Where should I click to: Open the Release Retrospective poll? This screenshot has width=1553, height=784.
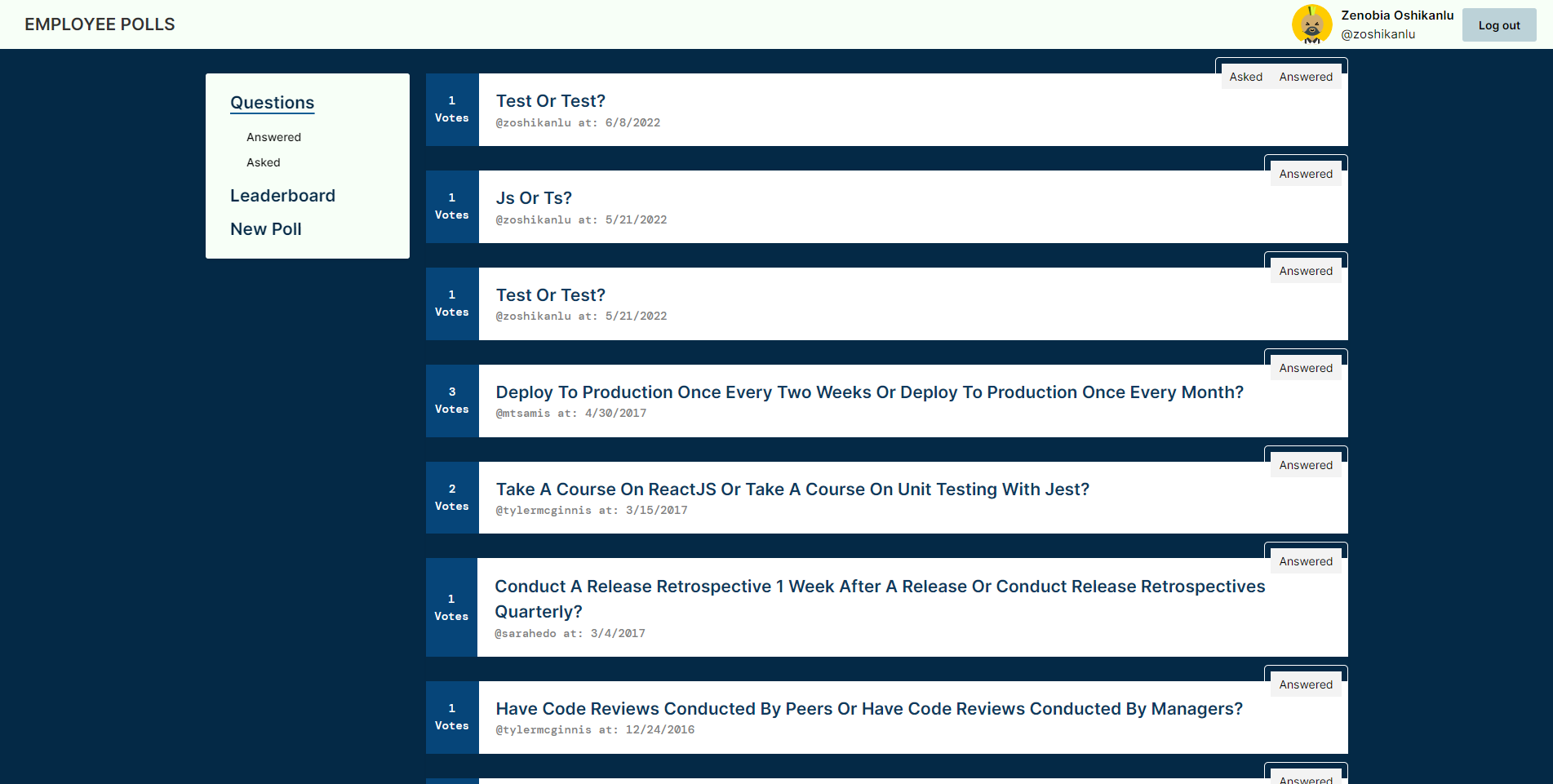click(x=880, y=599)
